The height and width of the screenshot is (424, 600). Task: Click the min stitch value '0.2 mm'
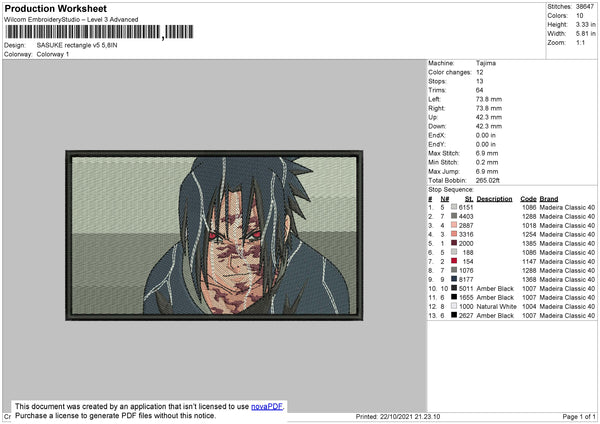coord(487,162)
